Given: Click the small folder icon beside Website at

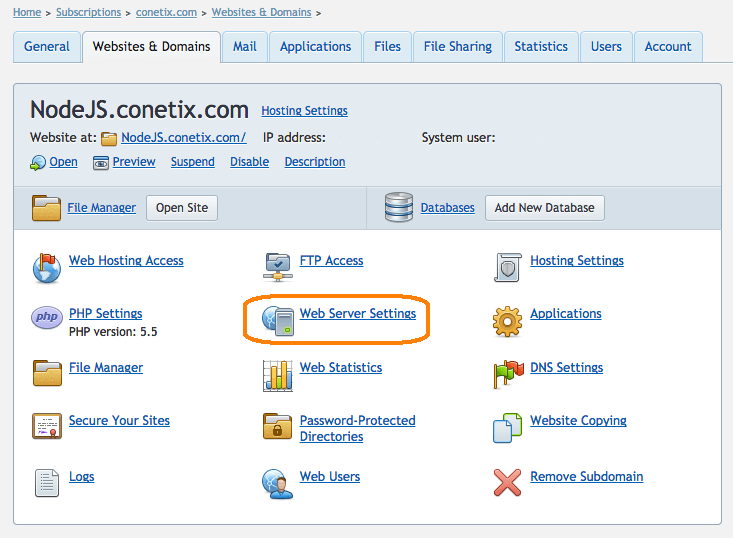Looking at the screenshot, I should pyautogui.click(x=109, y=139).
